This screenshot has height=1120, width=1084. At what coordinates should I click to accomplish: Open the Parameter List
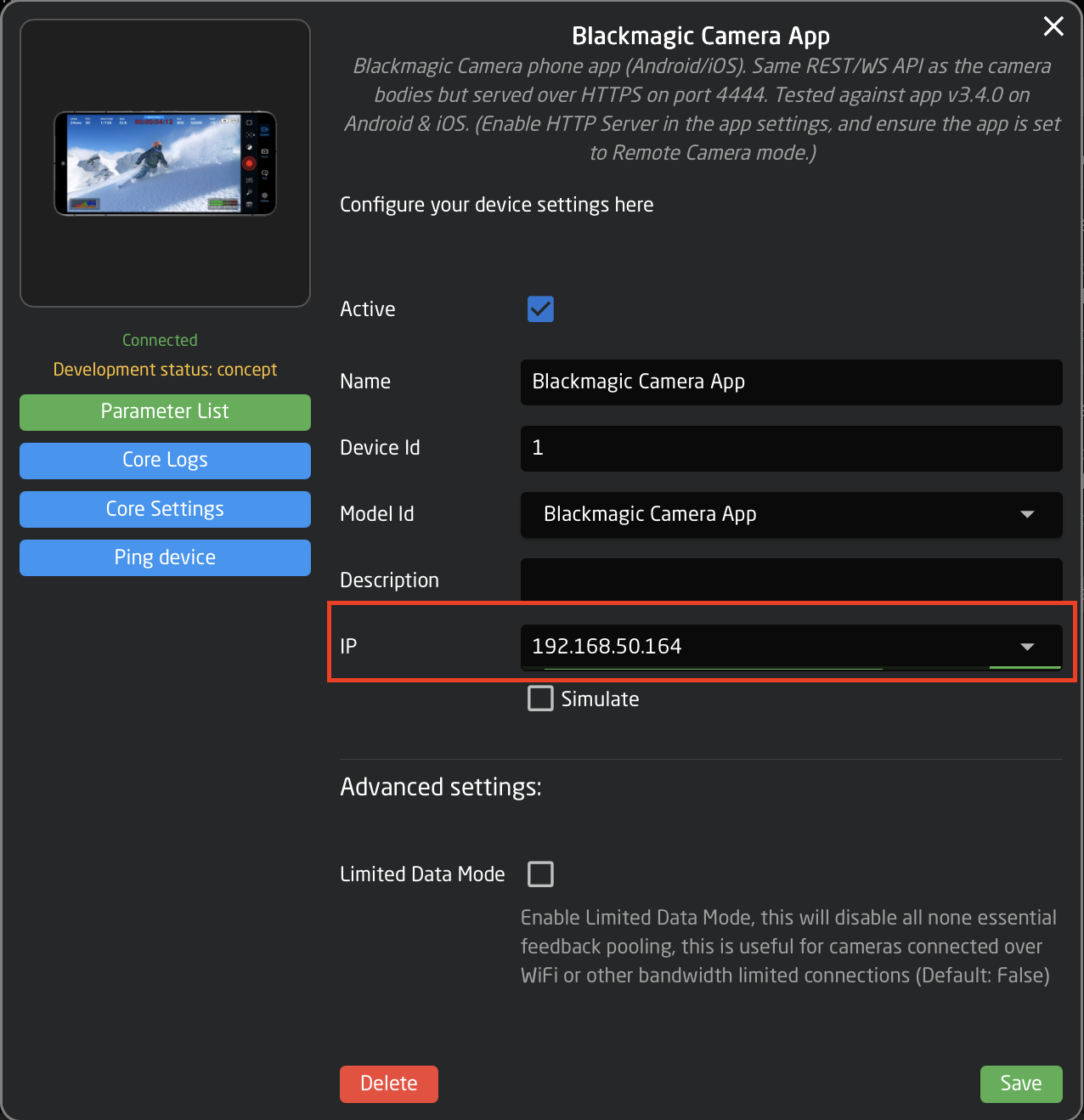click(x=165, y=412)
